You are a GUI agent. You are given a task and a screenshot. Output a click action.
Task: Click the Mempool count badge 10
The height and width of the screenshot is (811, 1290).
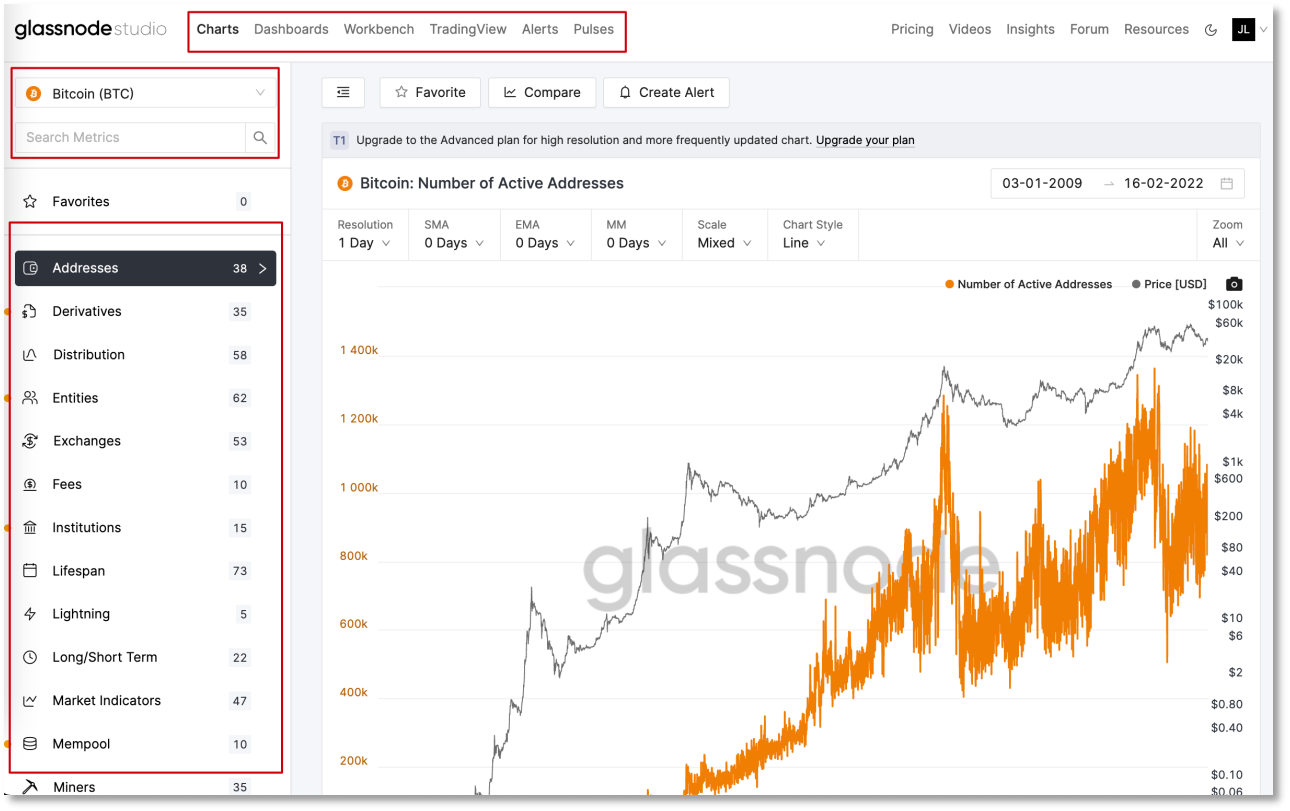(240, 744)
